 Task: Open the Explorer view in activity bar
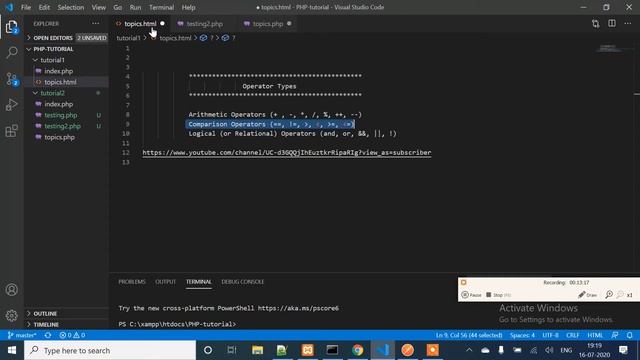pyautogui.click(x=11, y=27)
